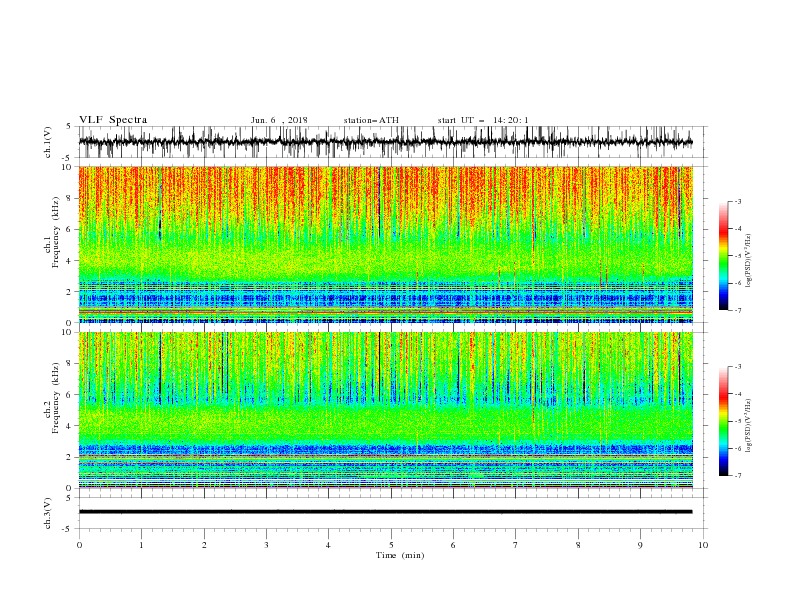792x612 pixels.
Task: Click the "VLF Spectra" title text
Action: (113, 120)
